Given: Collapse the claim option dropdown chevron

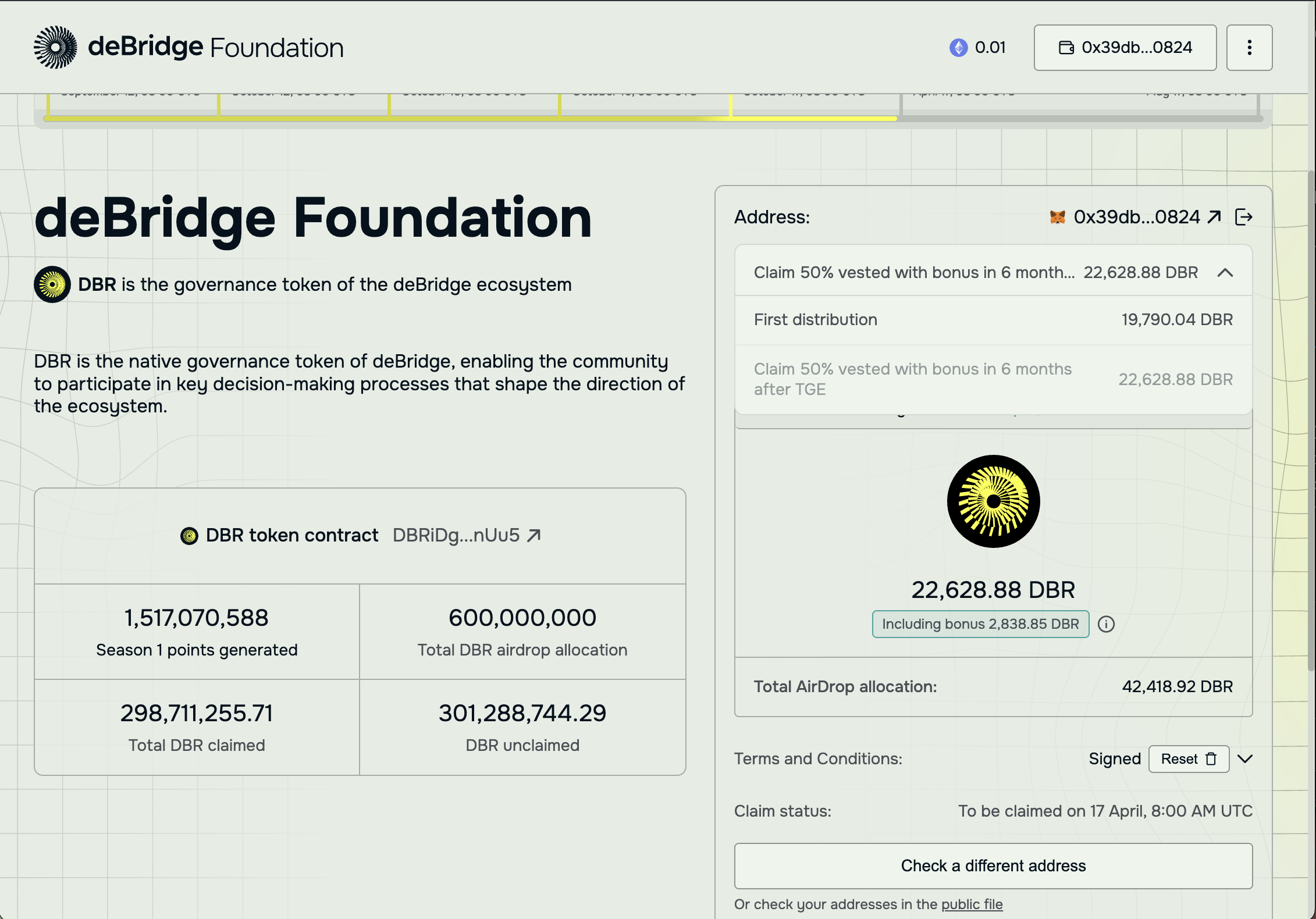Looking at the screenshot, I should click(1225, 272).
